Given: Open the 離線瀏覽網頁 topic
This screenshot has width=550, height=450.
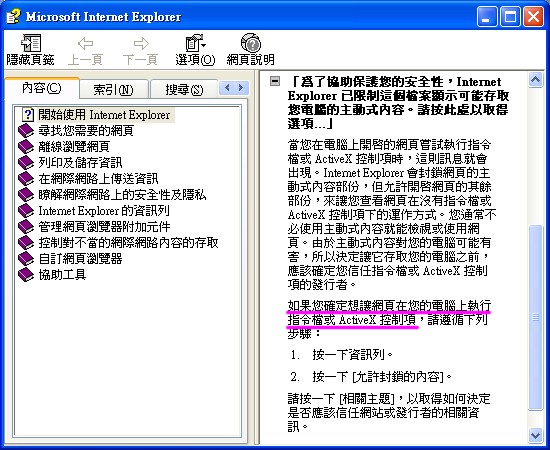Looking at the screenshot, I should tap(74, 147).
